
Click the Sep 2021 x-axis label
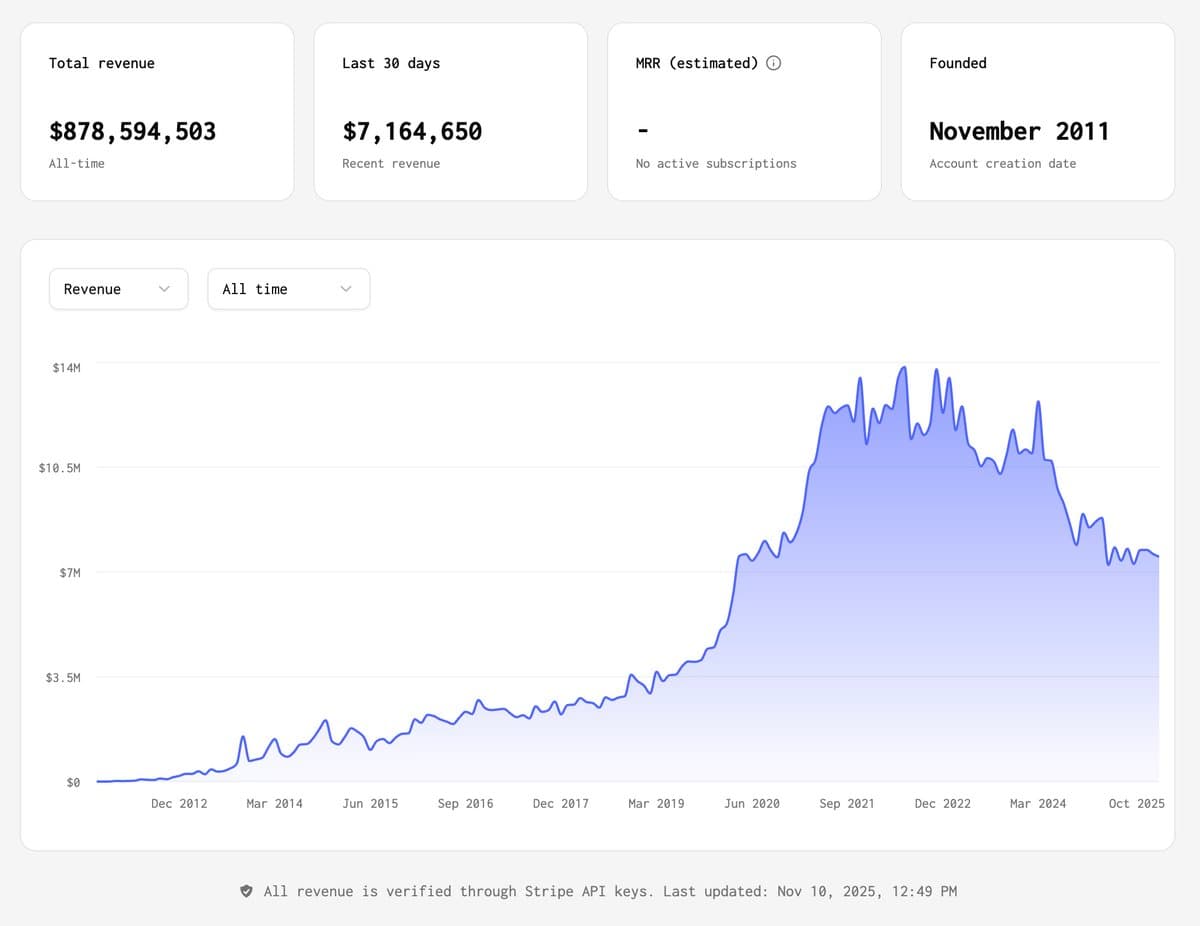pyautogui.click(x=847, y=803)
